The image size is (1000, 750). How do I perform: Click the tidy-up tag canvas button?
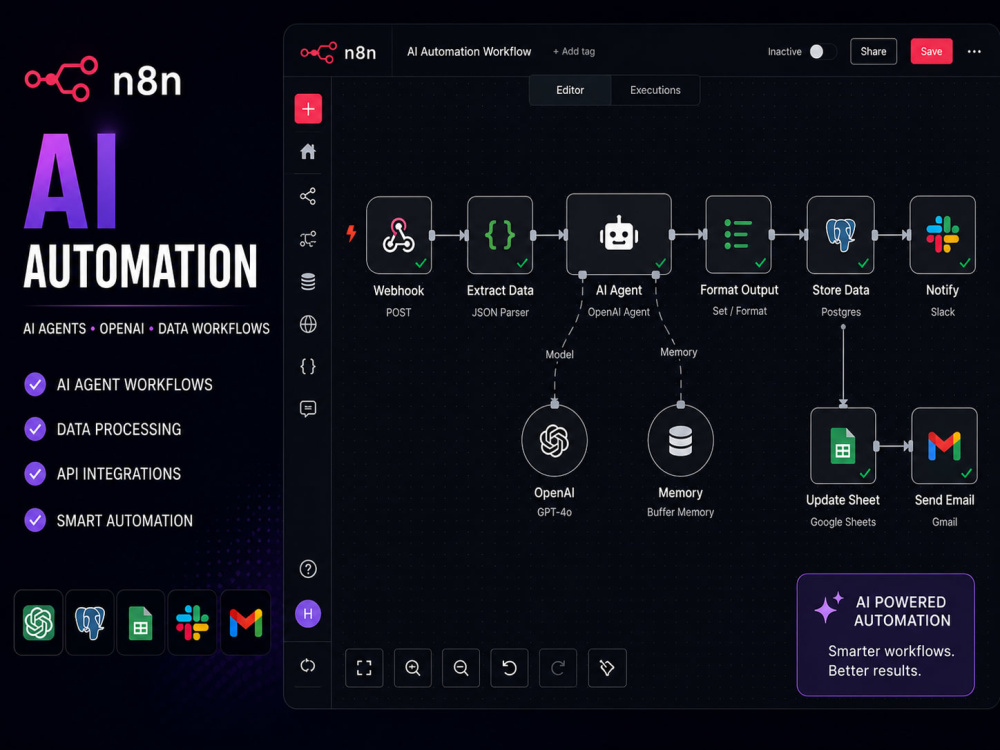coord(607,668)
